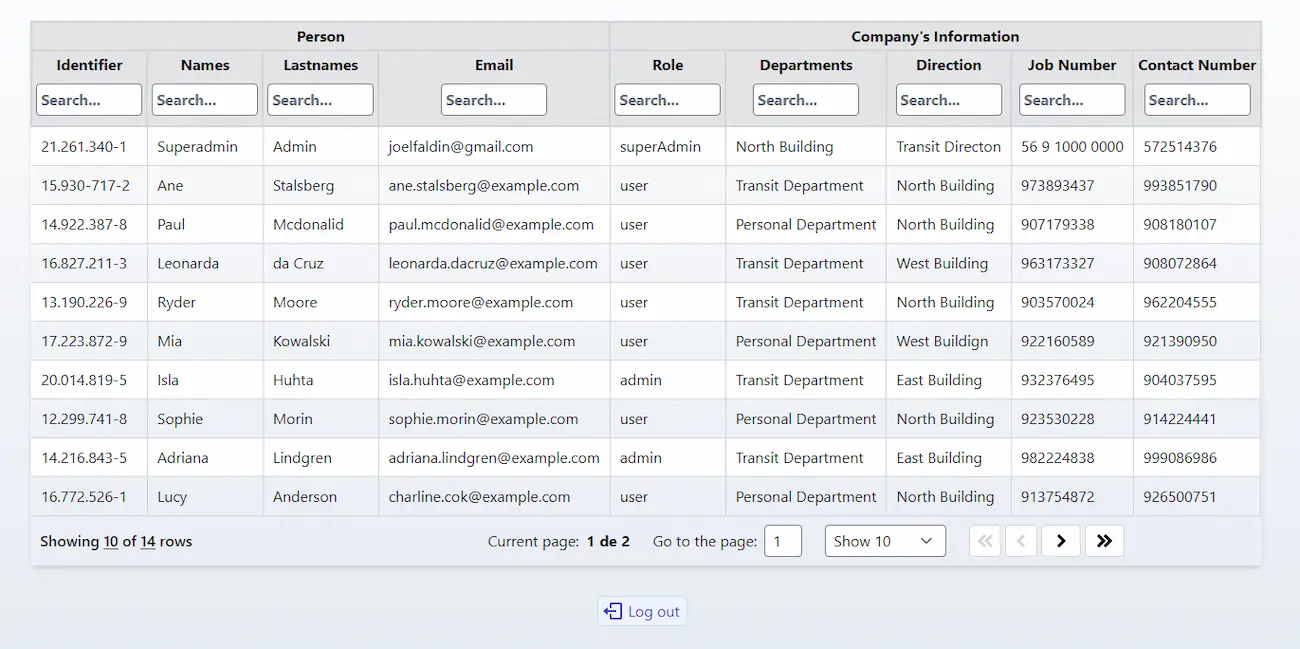Click the Departments search box
The height and width of the screenshot is (649, 1300).
[x=805, y=99]
